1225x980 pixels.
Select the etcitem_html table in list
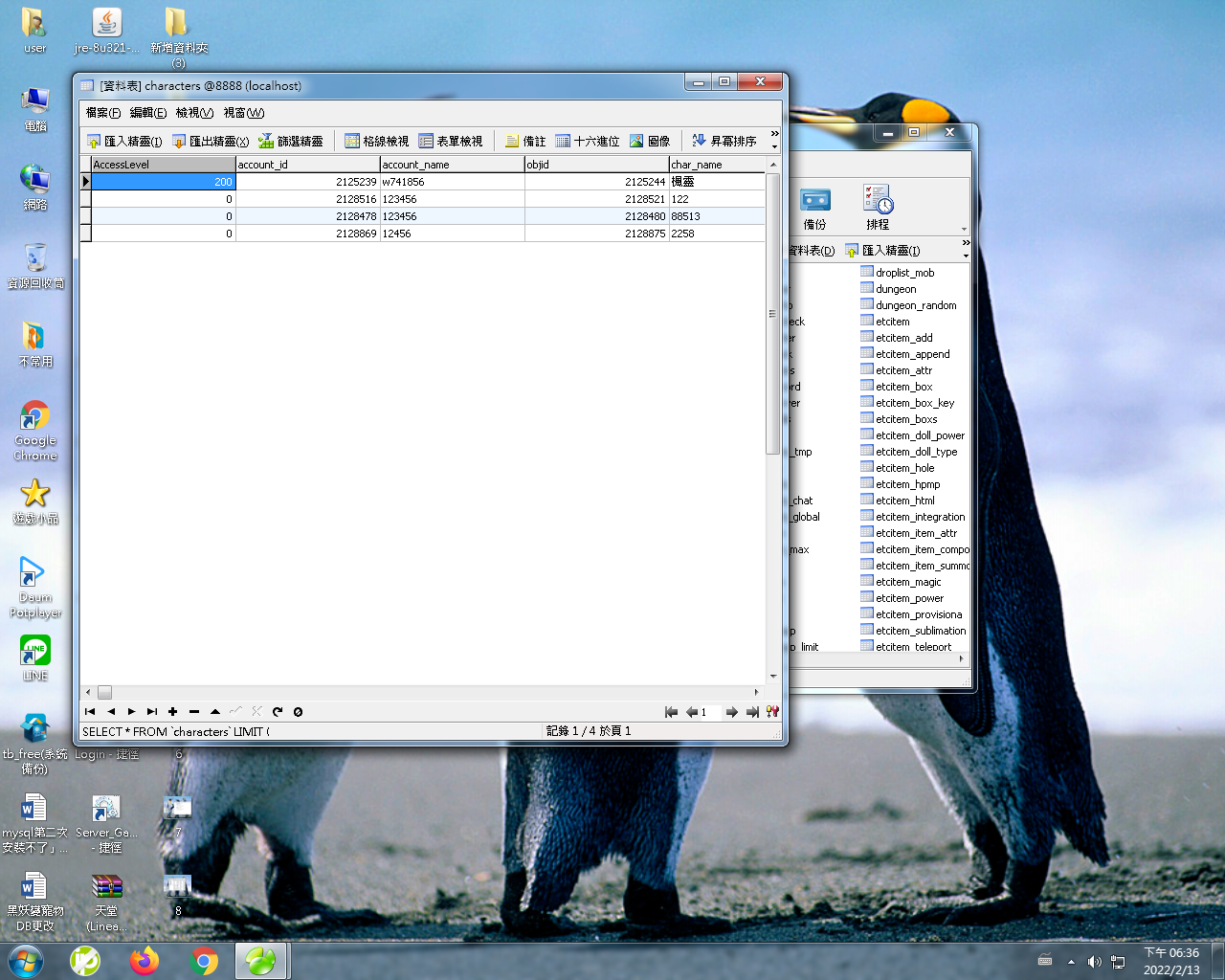(x=897, y=501)
